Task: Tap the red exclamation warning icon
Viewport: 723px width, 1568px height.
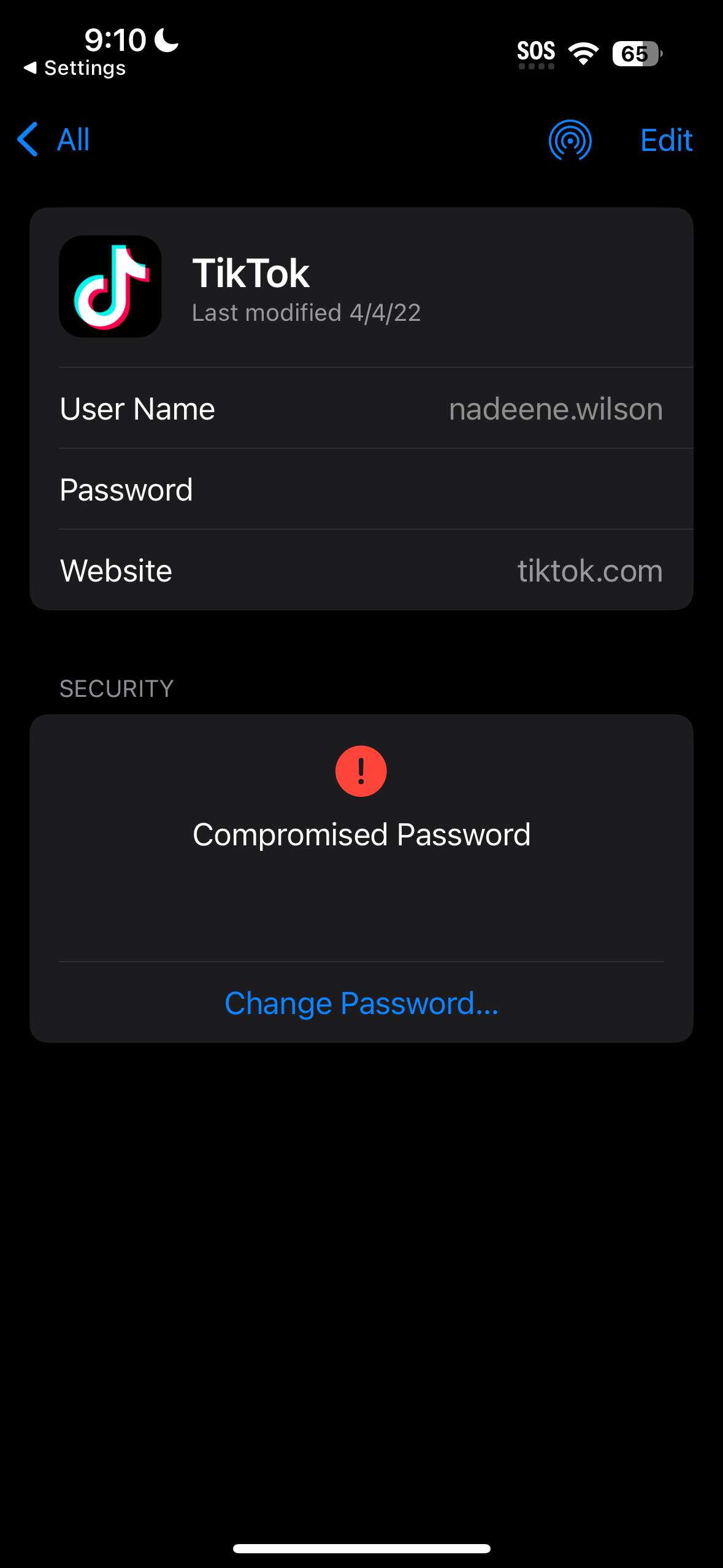Action: coord(361,771)
